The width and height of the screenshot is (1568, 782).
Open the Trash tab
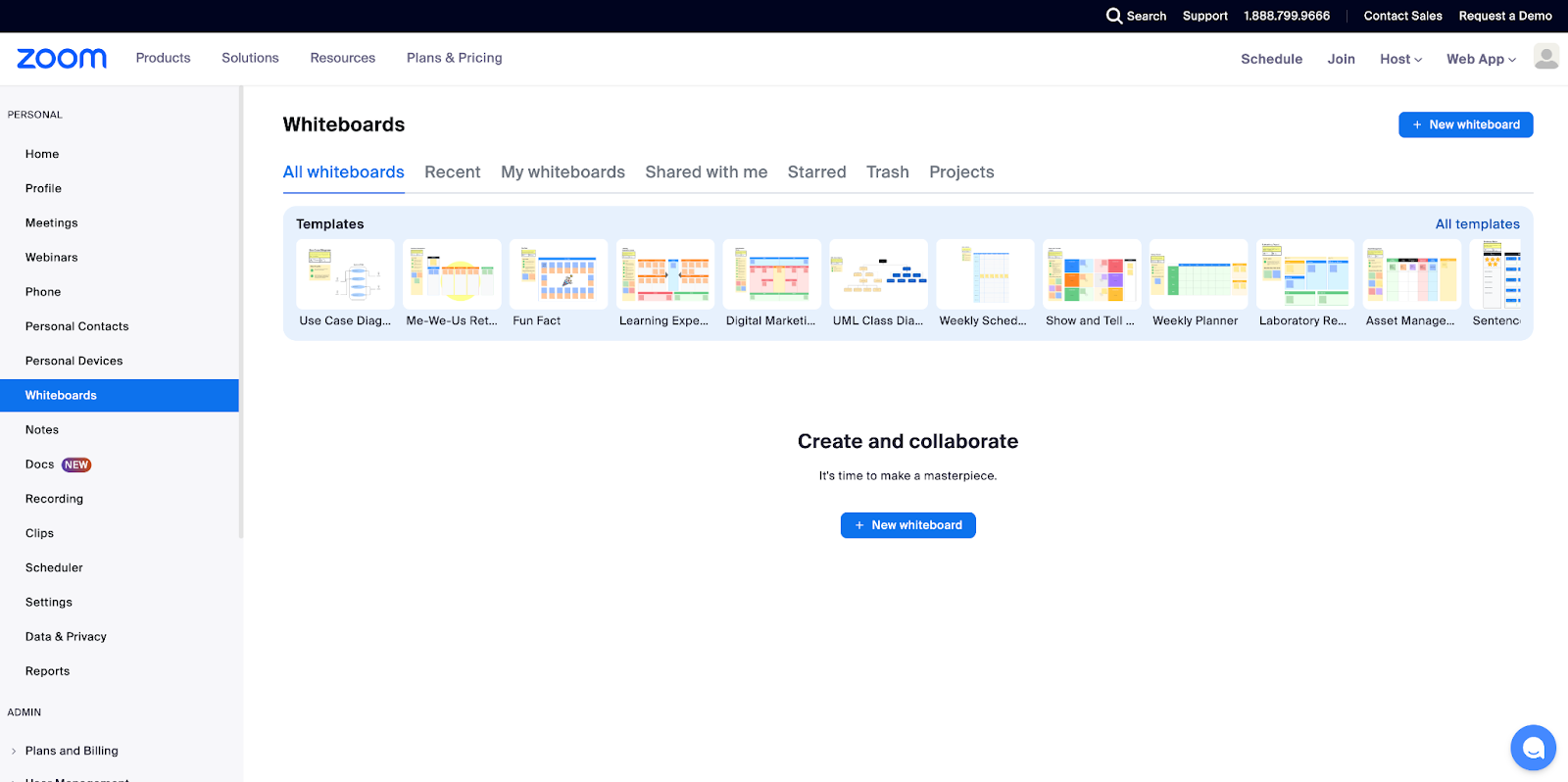click(888, 172)
